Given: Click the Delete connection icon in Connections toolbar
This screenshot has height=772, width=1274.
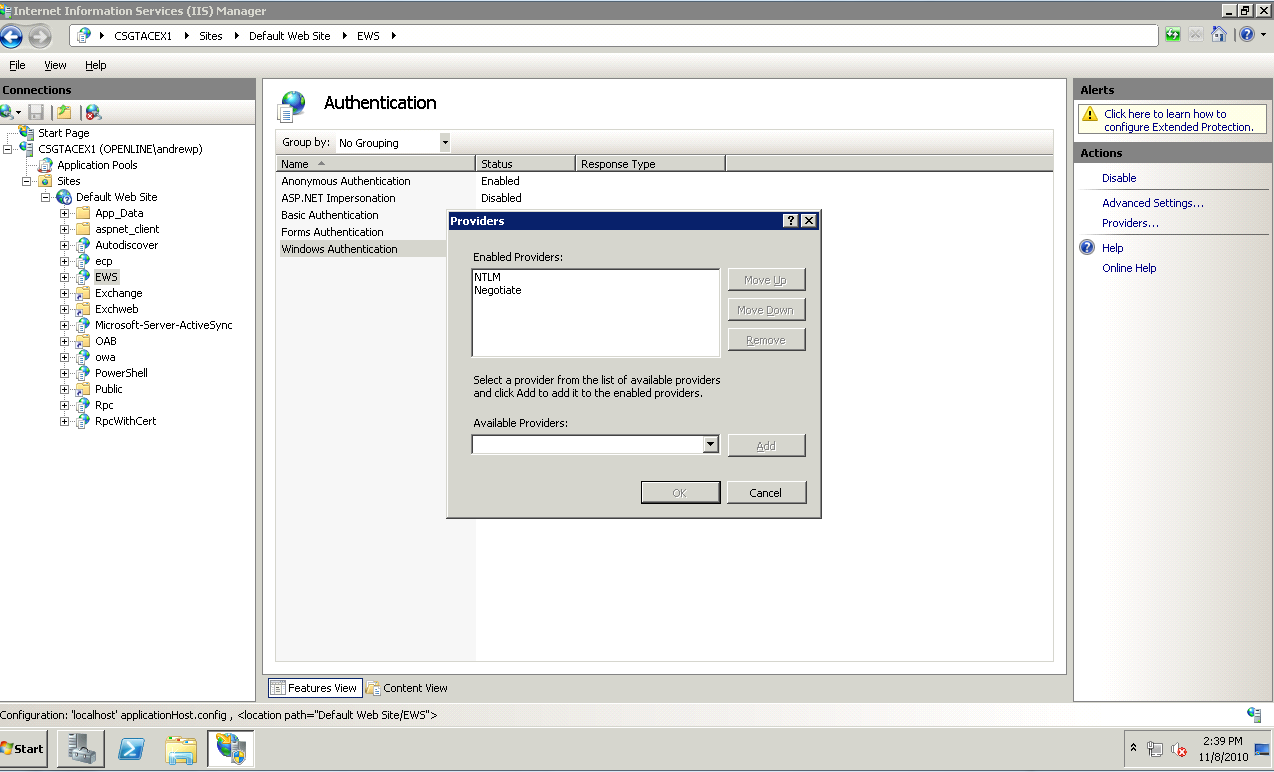Looking at the screenshot, I should [x=93, y=112].
